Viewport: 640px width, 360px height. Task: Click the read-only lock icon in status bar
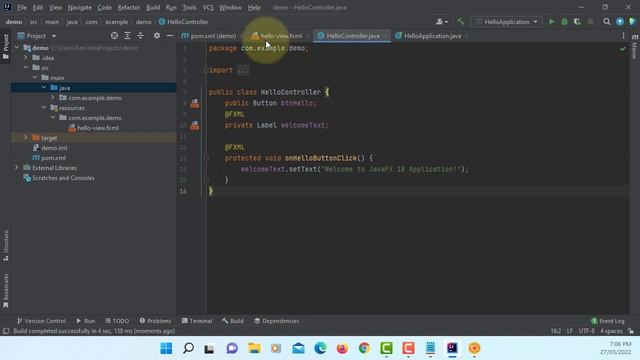(x=631, y=331)
